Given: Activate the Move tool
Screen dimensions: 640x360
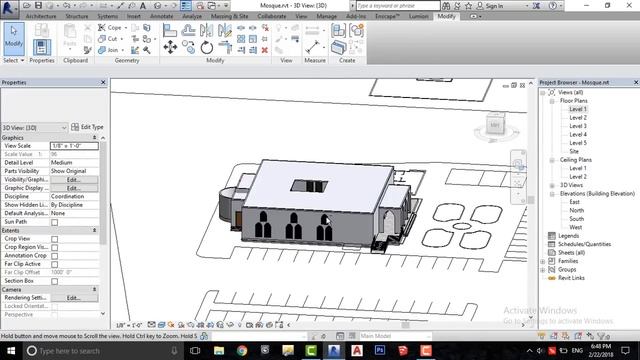Looking at the screenshot, I should [170, 47].
